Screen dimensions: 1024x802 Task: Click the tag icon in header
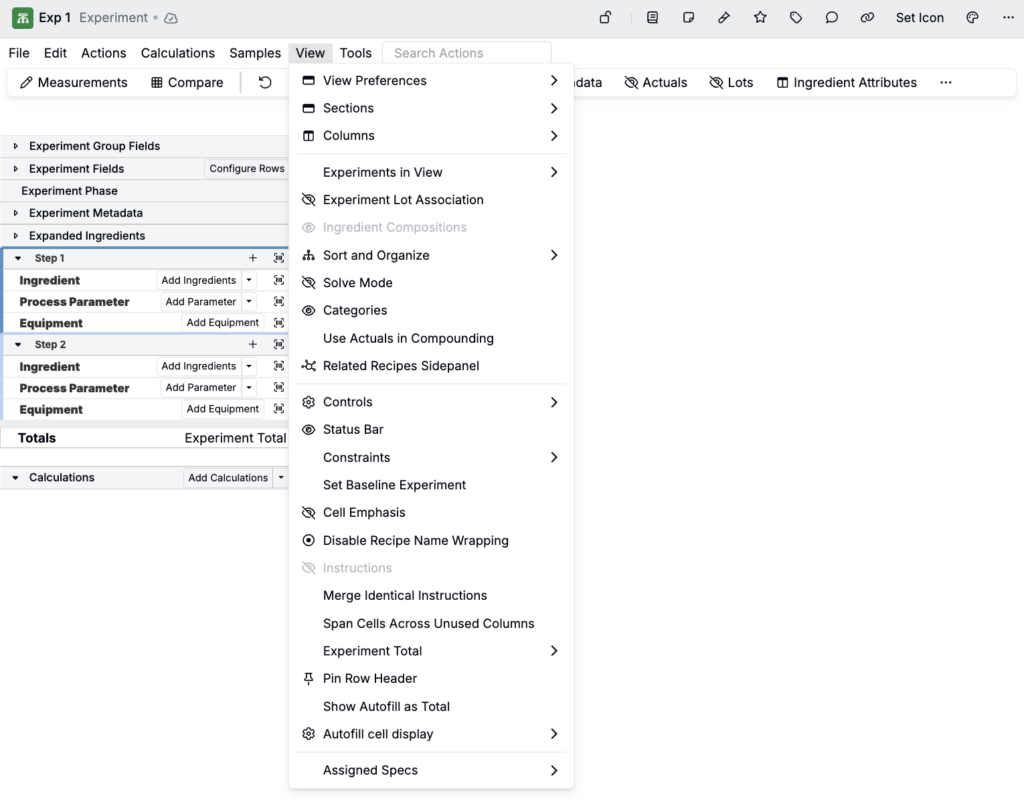click(x=796, y=18)
